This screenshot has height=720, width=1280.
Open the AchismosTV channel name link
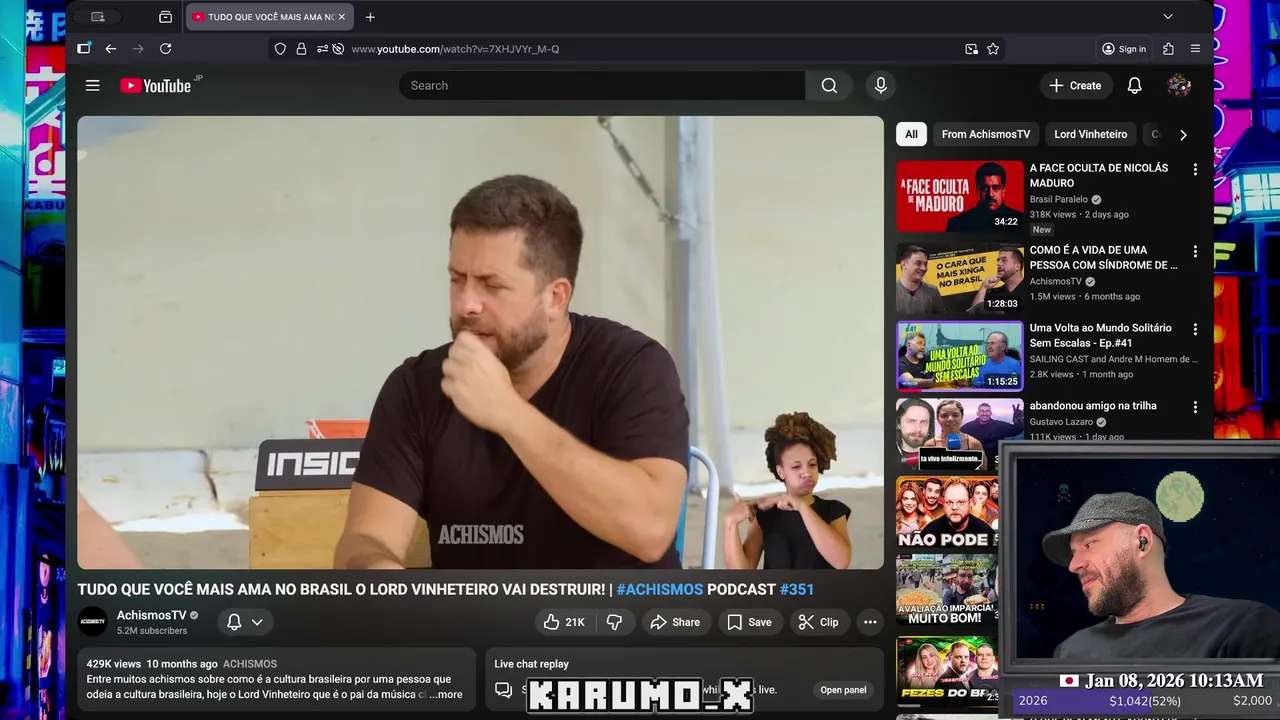[x=152, y=615]
